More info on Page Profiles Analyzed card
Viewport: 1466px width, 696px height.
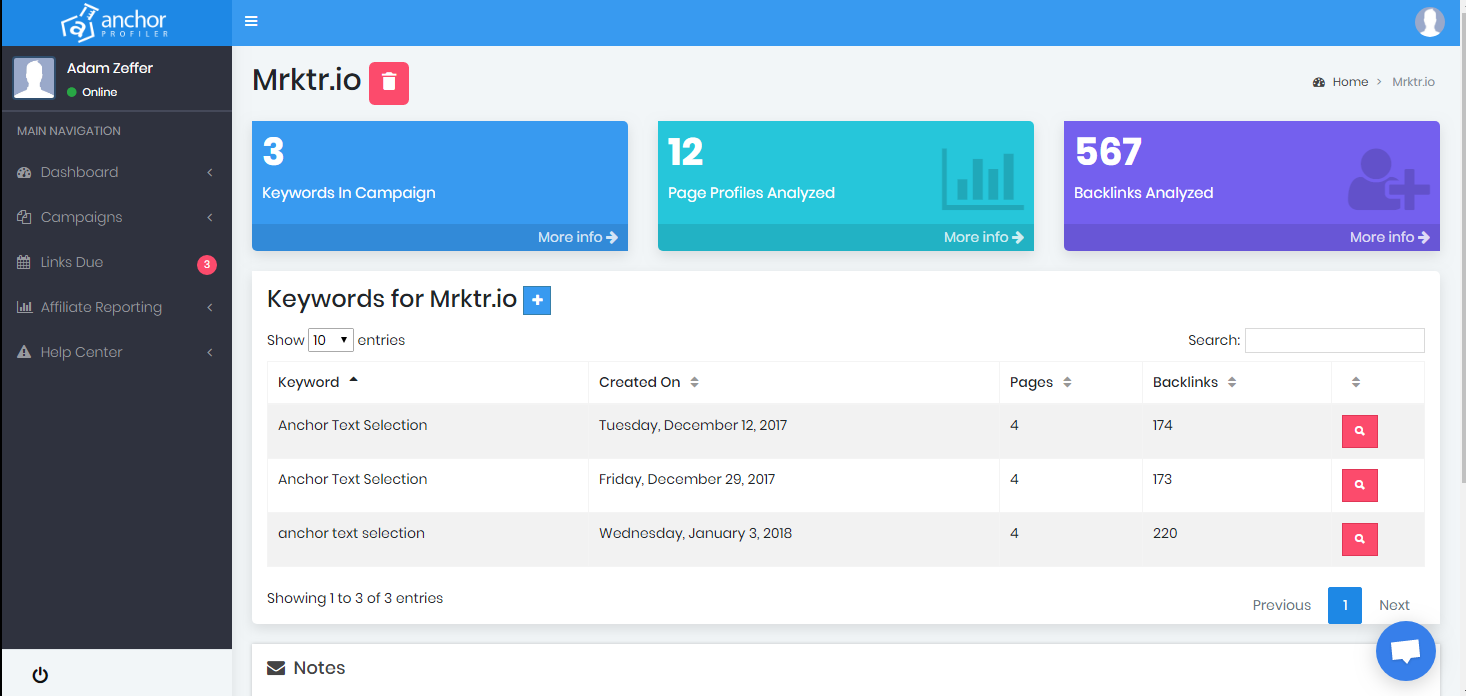(984, 237)
